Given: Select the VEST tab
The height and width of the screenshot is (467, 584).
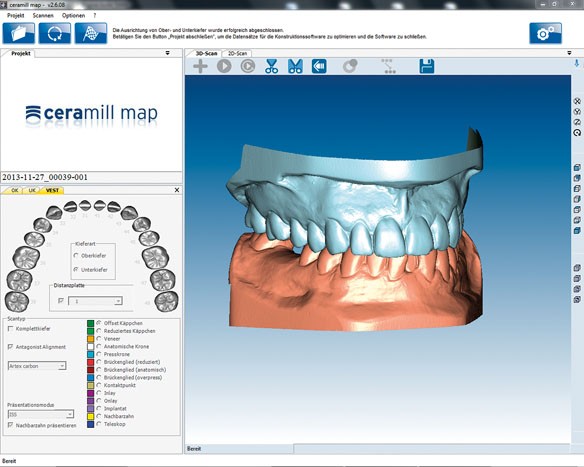Looking at the screenshot, I should click(52, 190).
